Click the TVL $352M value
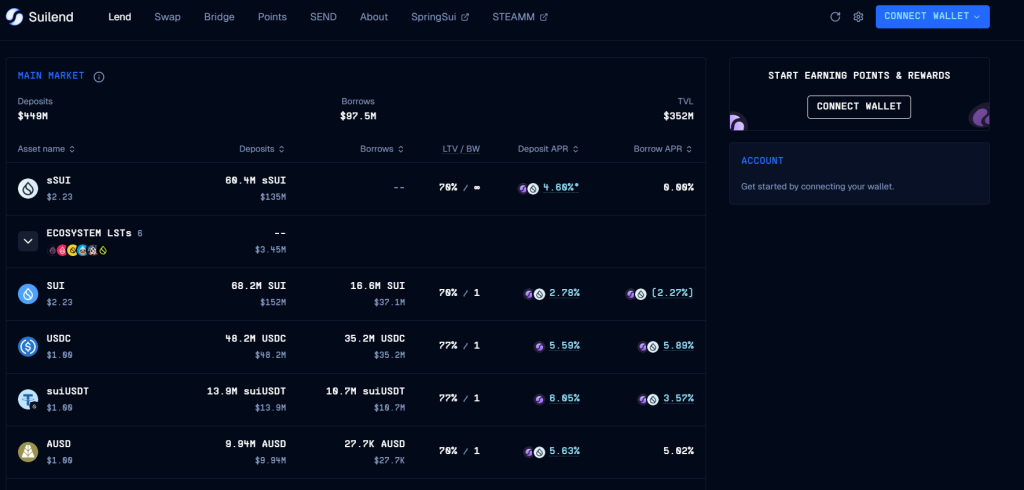The height and width of the screenshot is (490, 1024). 678,117
